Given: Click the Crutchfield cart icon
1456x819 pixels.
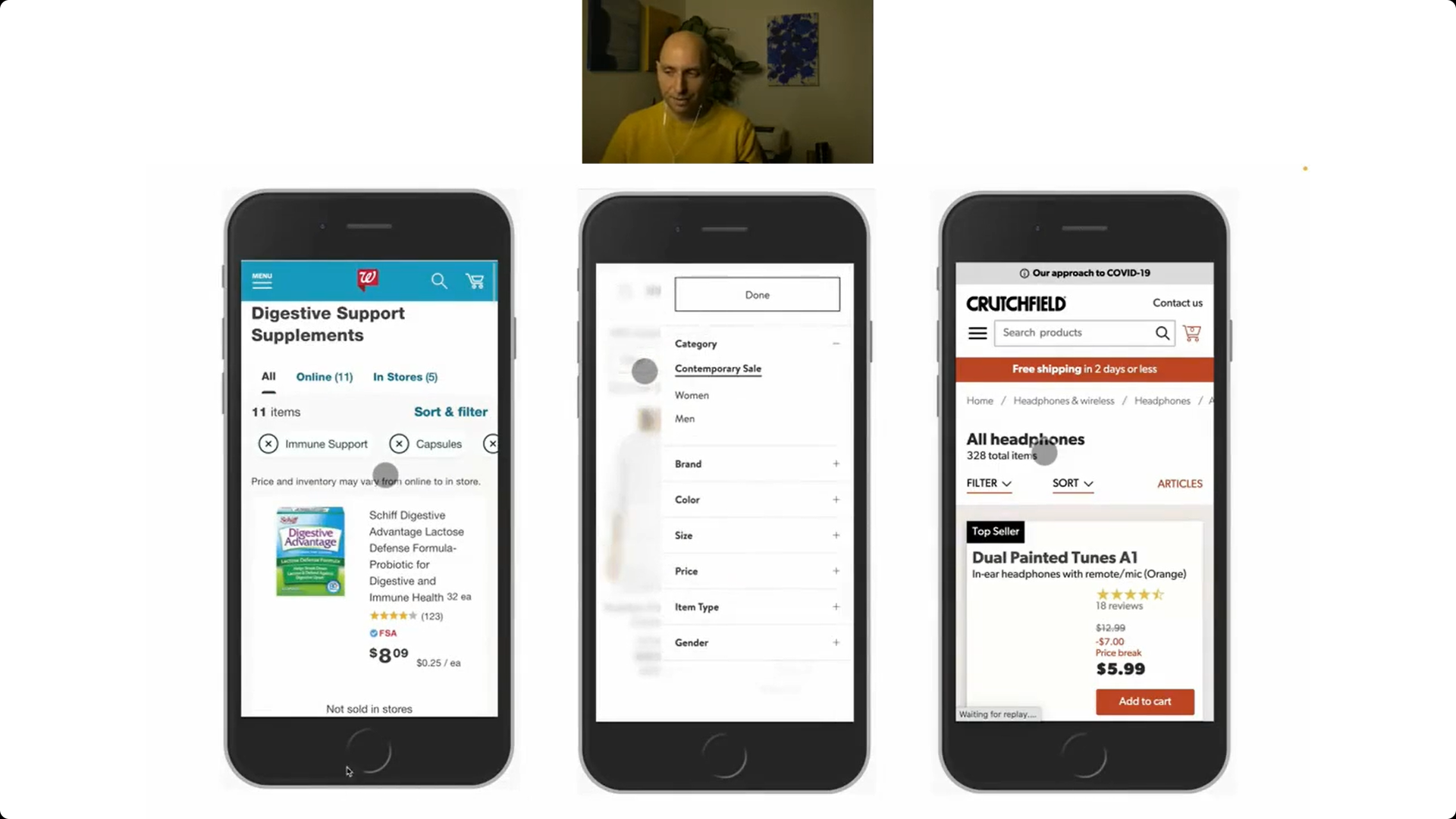Looking at the screenshot, I should pyautogui.click(x=1192, y=333).
